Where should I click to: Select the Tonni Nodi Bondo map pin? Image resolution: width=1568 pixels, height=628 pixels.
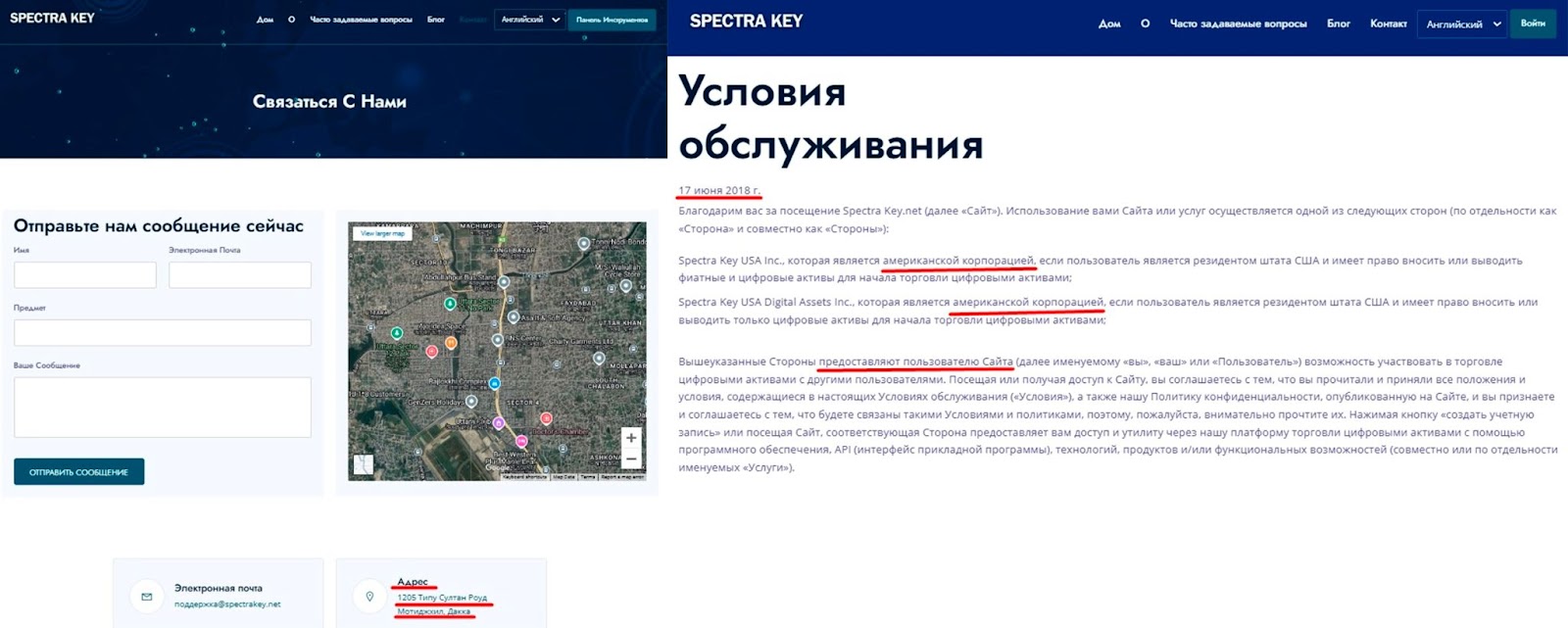point(584,243)
